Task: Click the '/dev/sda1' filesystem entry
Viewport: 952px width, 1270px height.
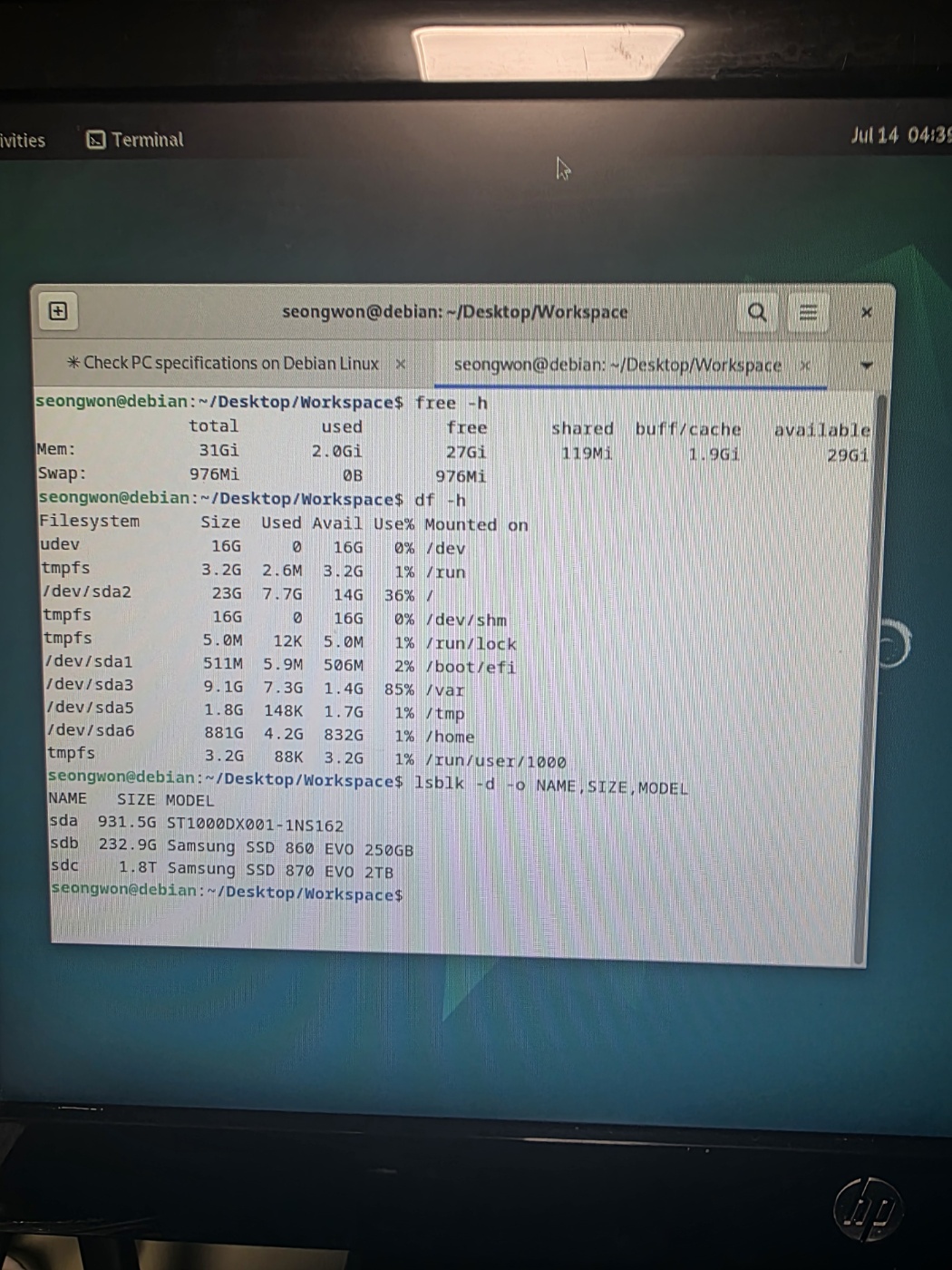Action: tap(89, 661)
